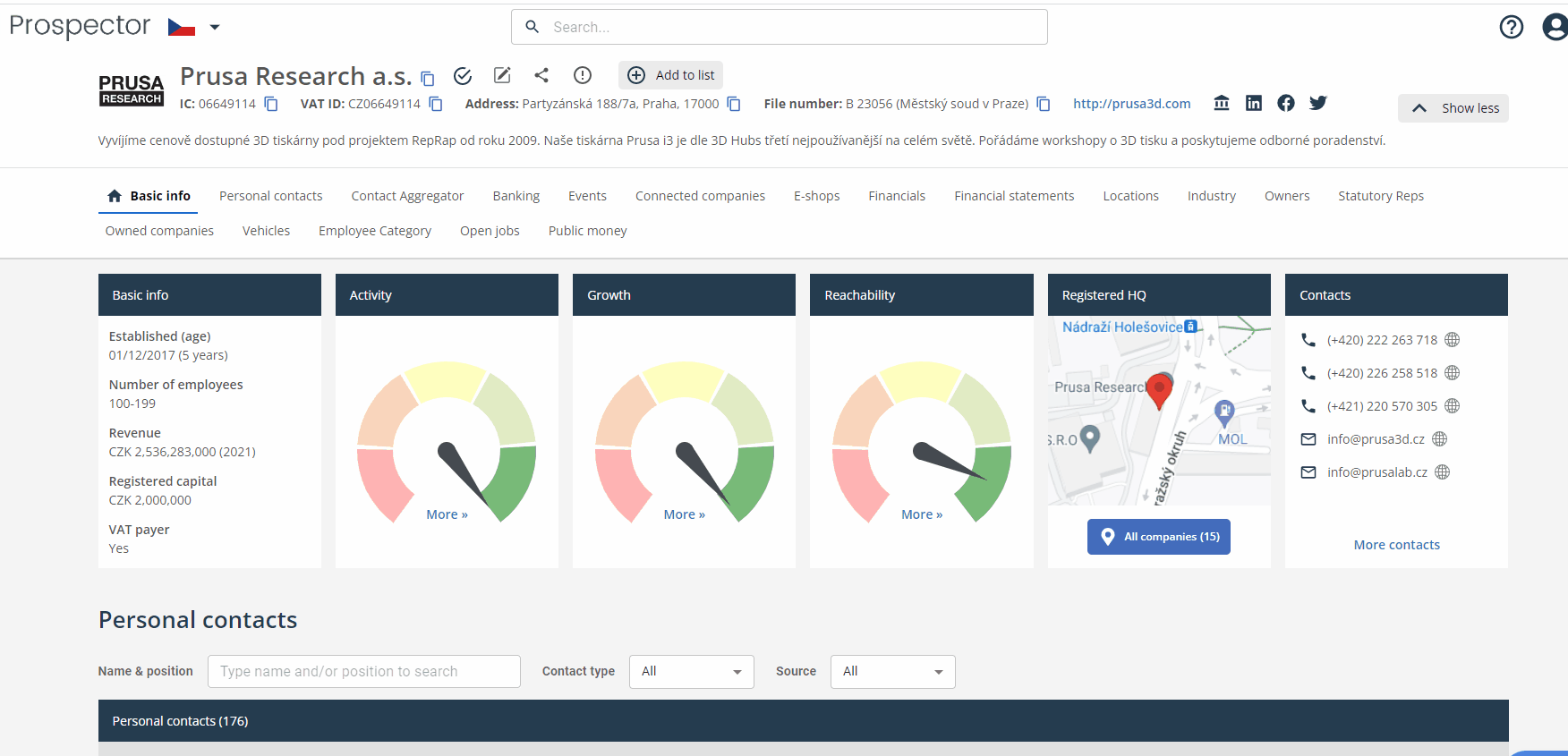The width and height of the screenshot is (1568, 756).
Task: Open the company Twitter profile icon
Action: pyautogui.click(x=1318, y=103)
